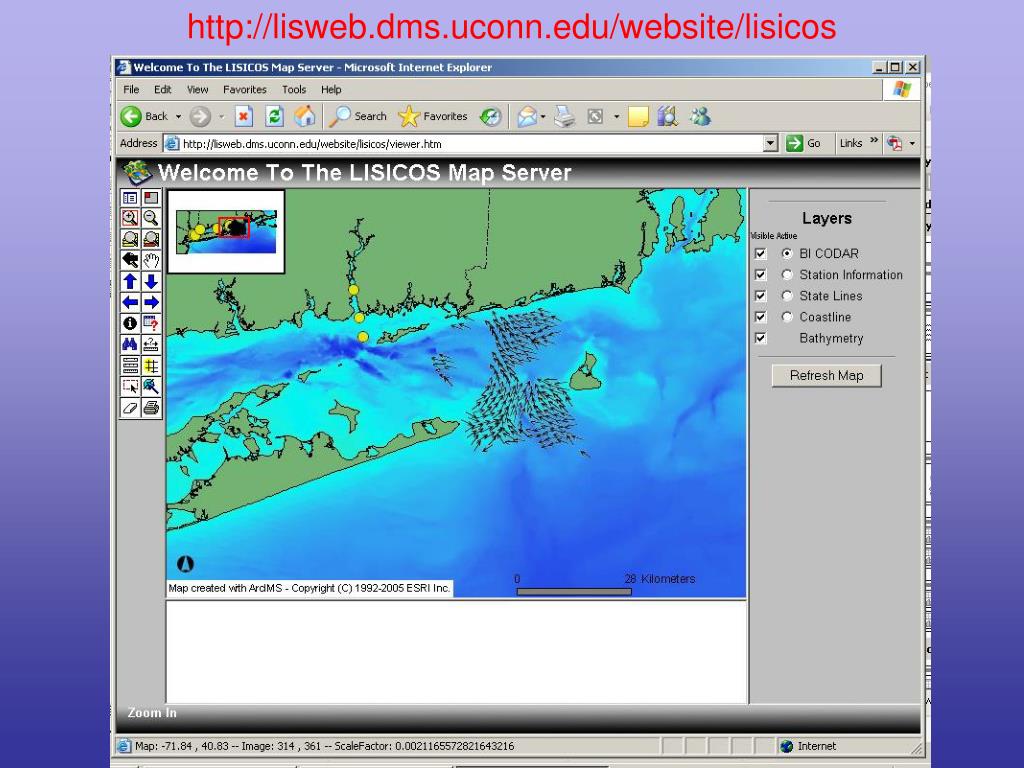Uncheck BI CODAR visible checkbox

760,253
